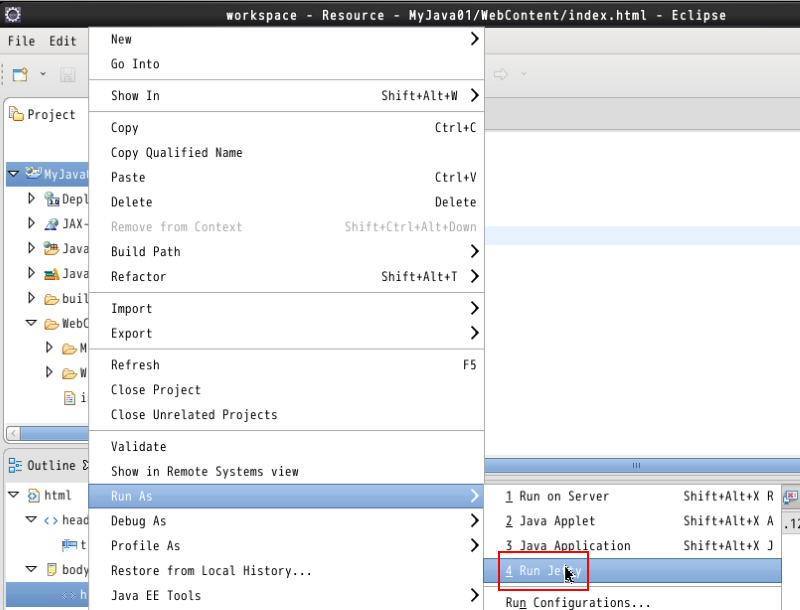This screenshot has height=610, width=800.
Task: Select Copy Qualified Name
Action: (x=286, y=152)
